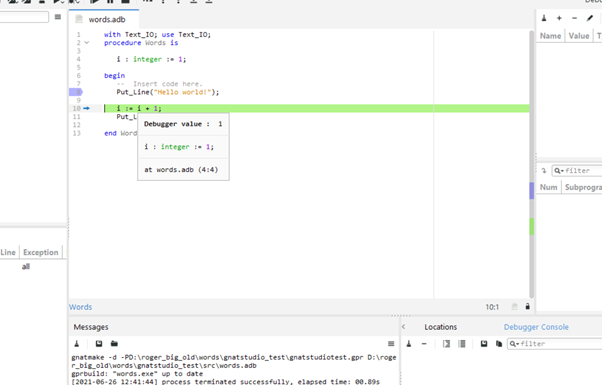Image resolution: width=602 pixels, height=385 pixels.
Task: Click the 'i : integer := 1;' tooltip line
Action: 179,147
